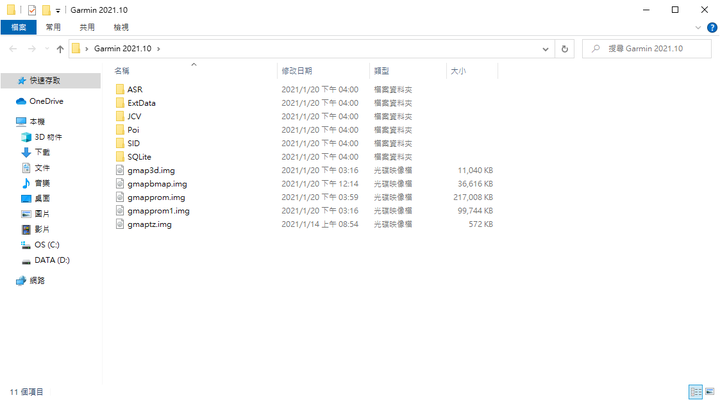The width and height of the screenshot is (720, 400).
Task: Select the SQLite folder icon
Action: pyautogui.click(x=120, y=157)
